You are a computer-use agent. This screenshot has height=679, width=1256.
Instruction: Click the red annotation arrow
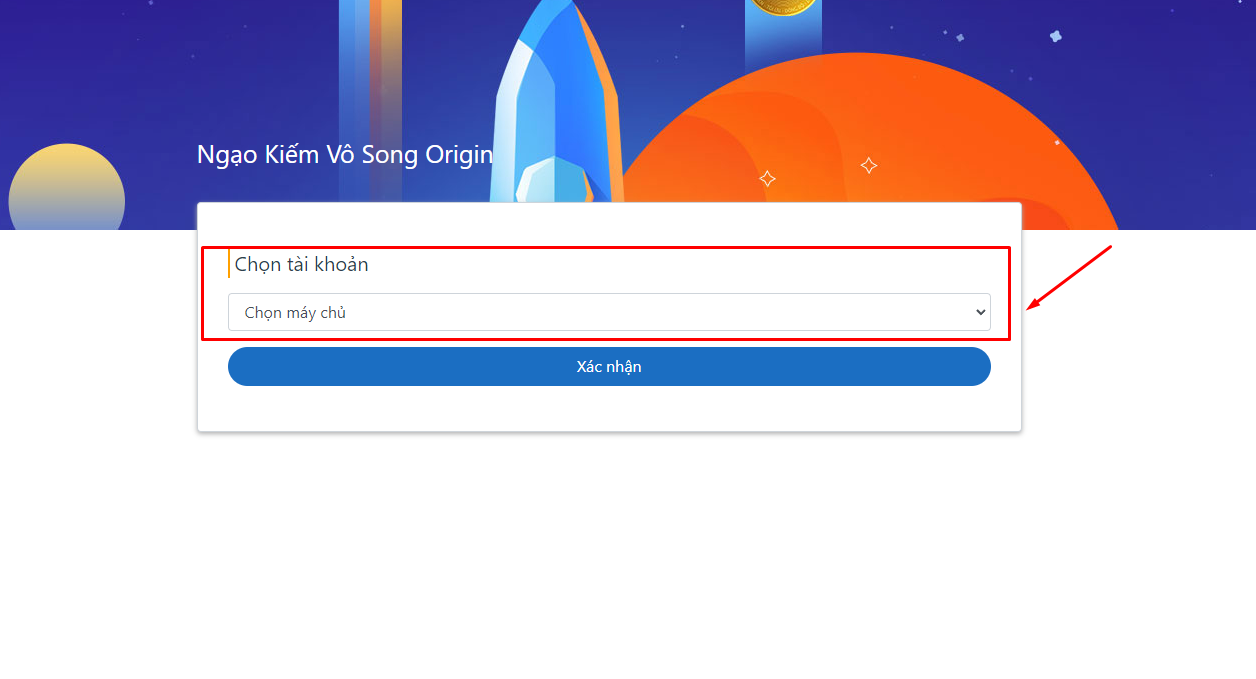click(x=1070, y=277)
